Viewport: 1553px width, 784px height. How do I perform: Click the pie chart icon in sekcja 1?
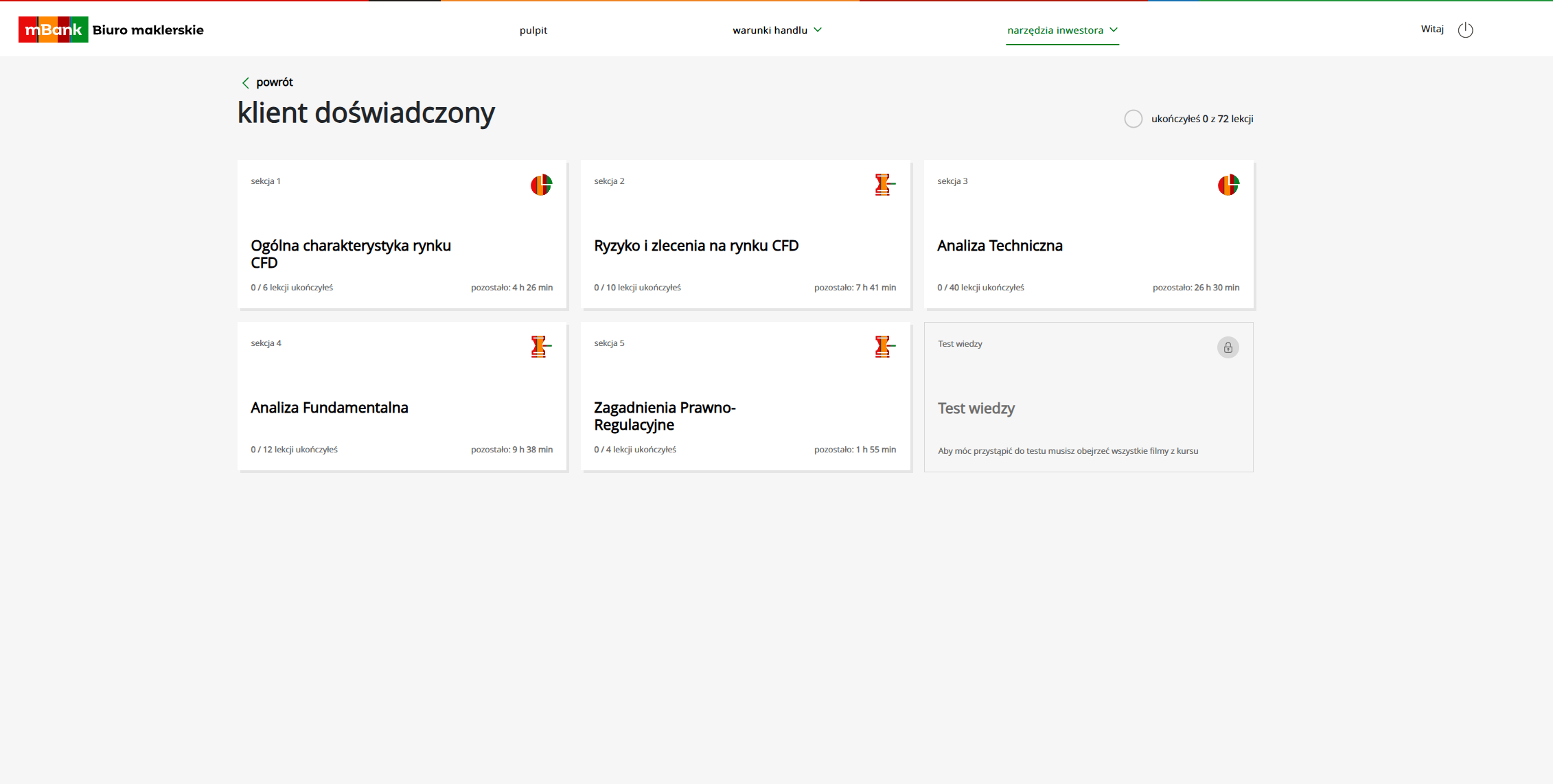[x=541, y=185]
